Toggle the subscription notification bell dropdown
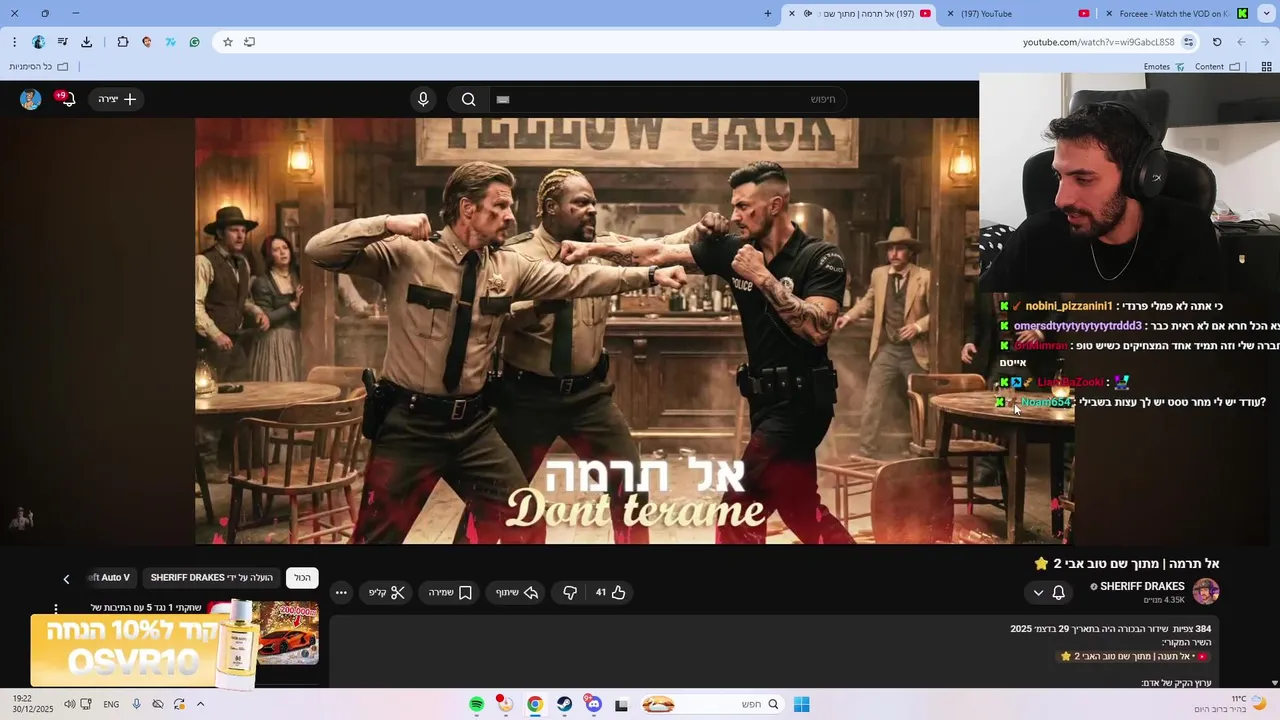 click(x=1049, y=592)
